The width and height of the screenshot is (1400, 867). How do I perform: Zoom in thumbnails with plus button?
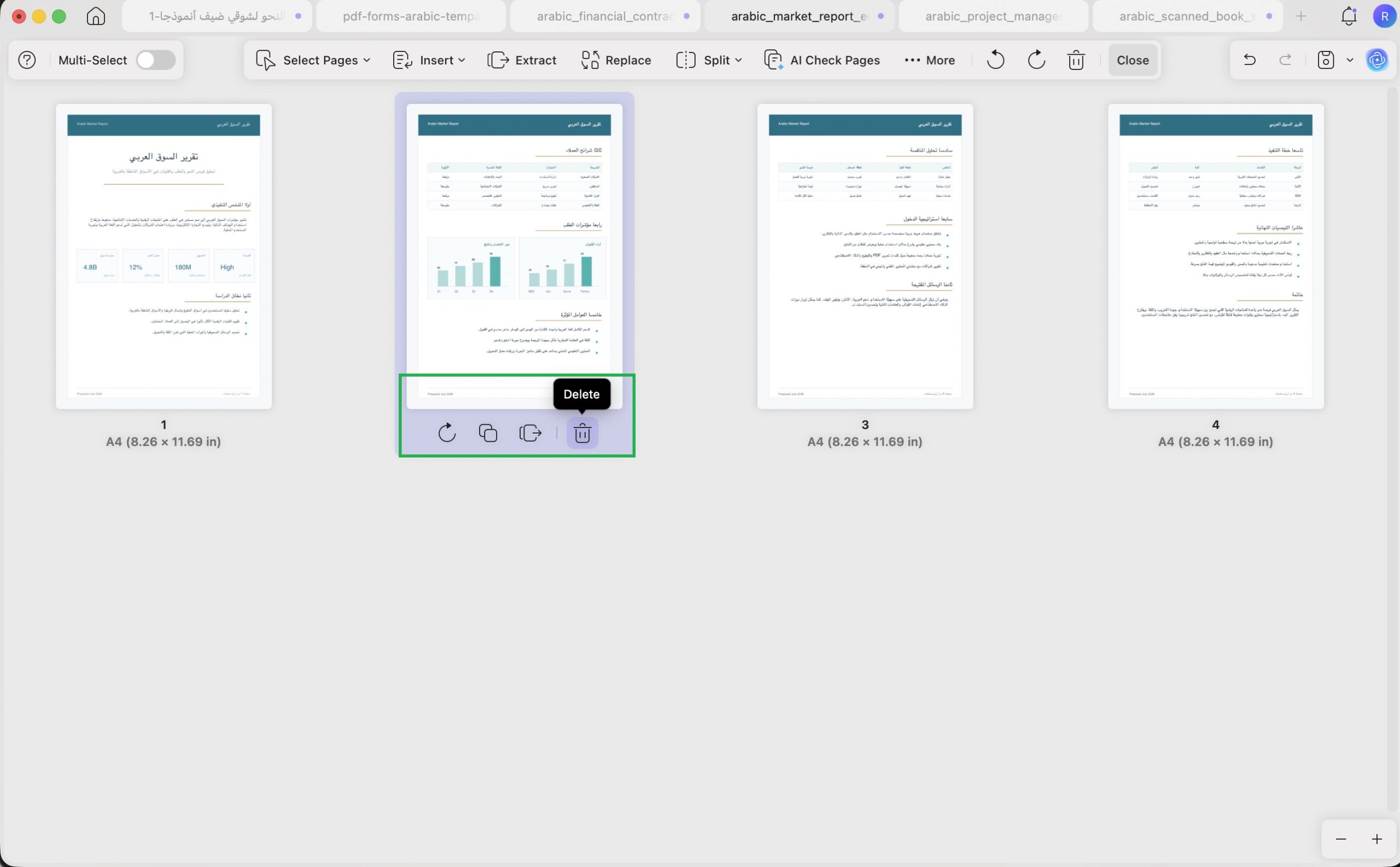(1376, 839)
